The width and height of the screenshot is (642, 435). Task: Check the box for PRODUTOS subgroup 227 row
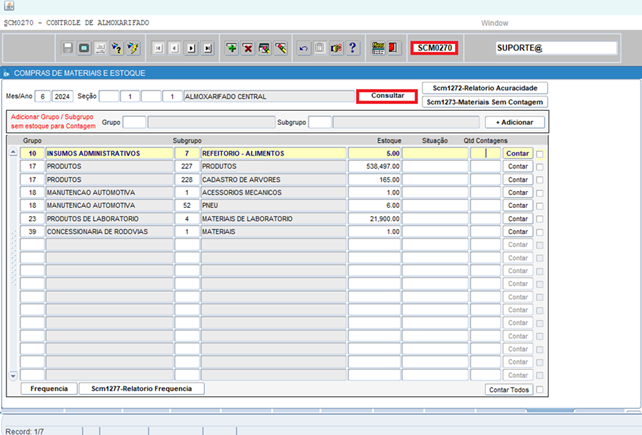[x=540, y=167]
